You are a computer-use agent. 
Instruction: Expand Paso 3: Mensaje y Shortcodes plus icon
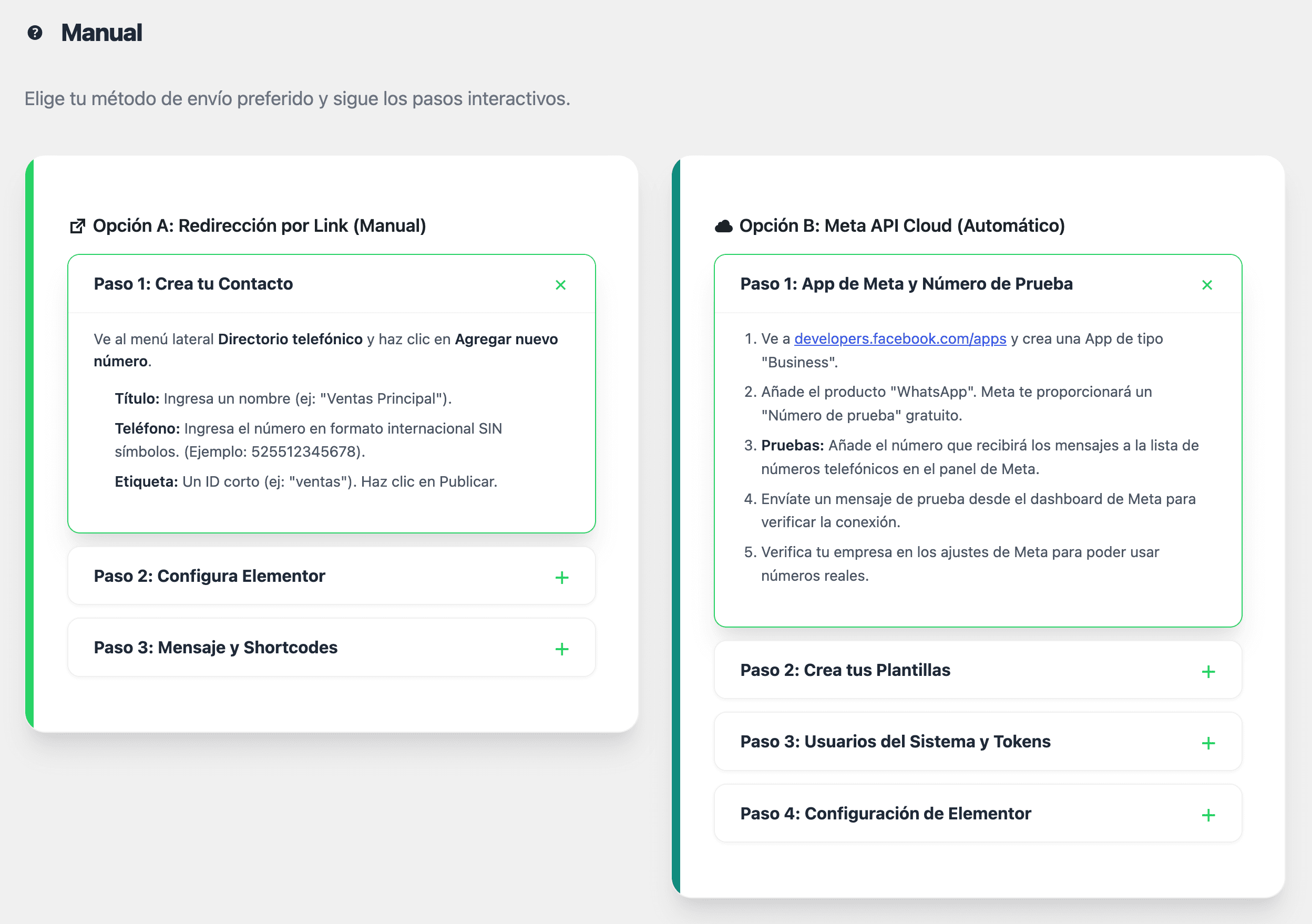(x=562, y=649)
